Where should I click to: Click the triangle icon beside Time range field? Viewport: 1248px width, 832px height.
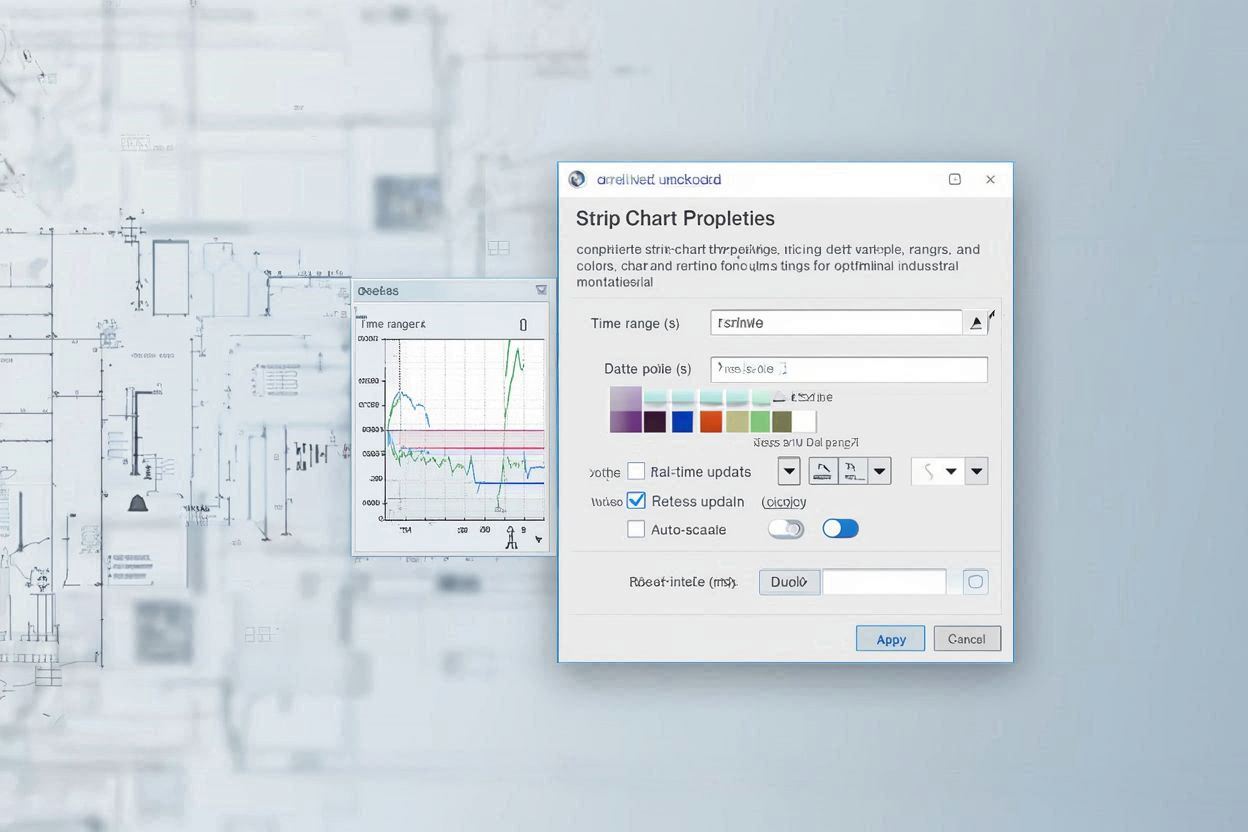tap(976, 323)
